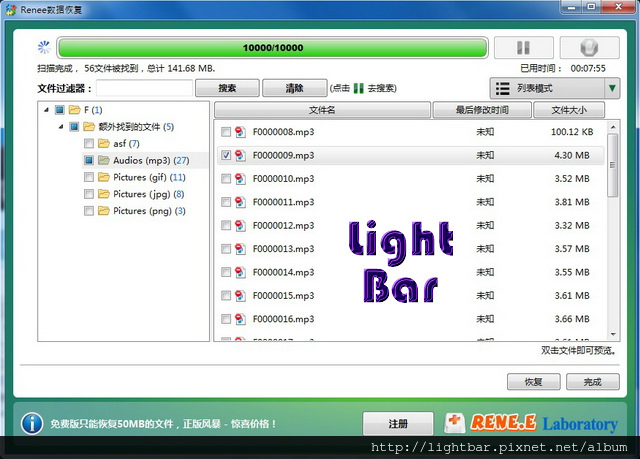Click the mp3 file icon of F0000011.mp3

[240, 202]
